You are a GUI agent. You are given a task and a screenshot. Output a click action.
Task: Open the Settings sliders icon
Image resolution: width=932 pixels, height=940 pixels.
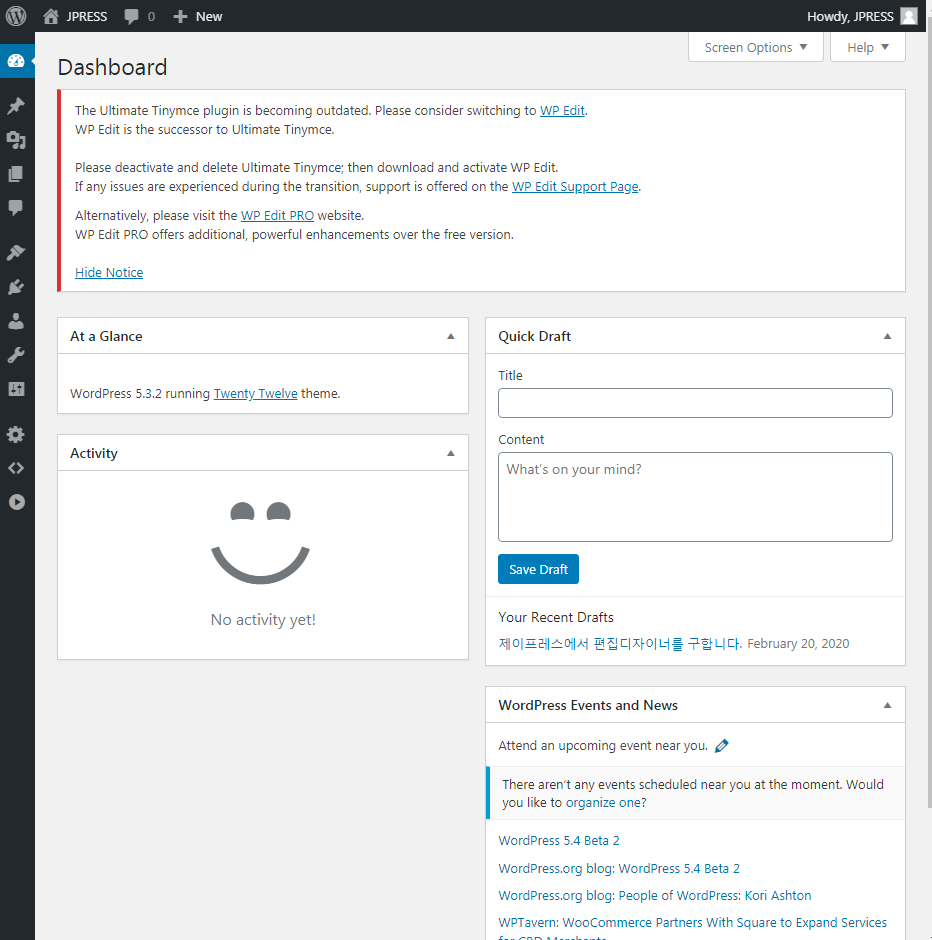tap(16, 389)
